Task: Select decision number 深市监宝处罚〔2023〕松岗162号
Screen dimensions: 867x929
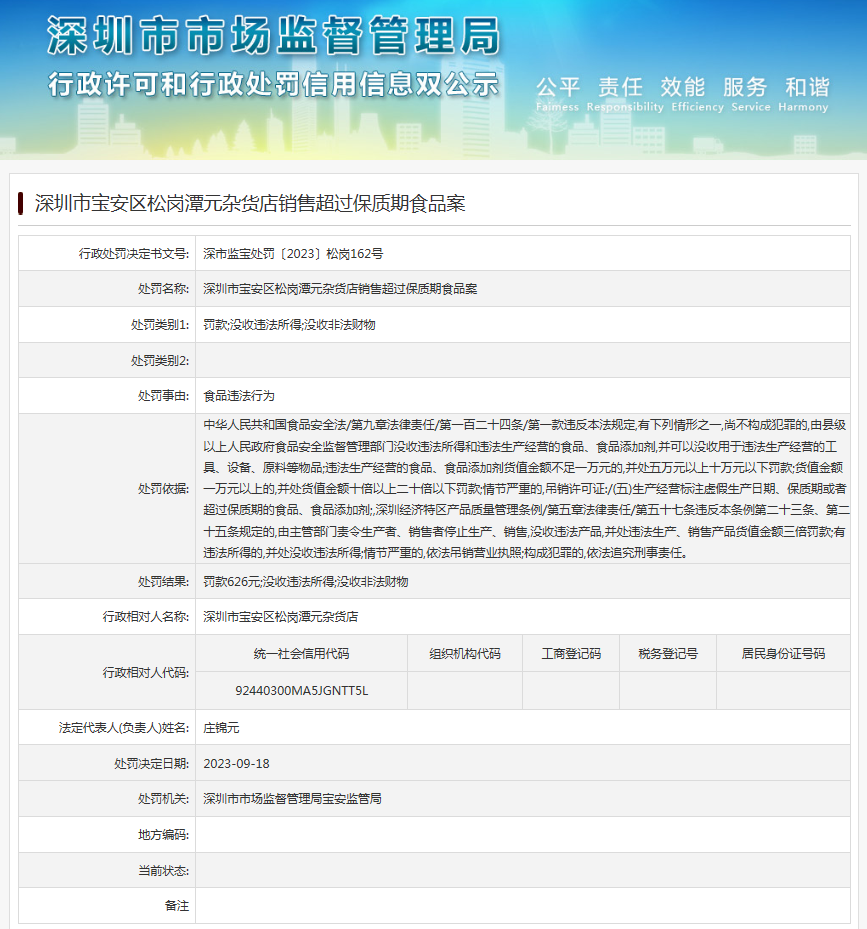Action: (x=293, y=253)
